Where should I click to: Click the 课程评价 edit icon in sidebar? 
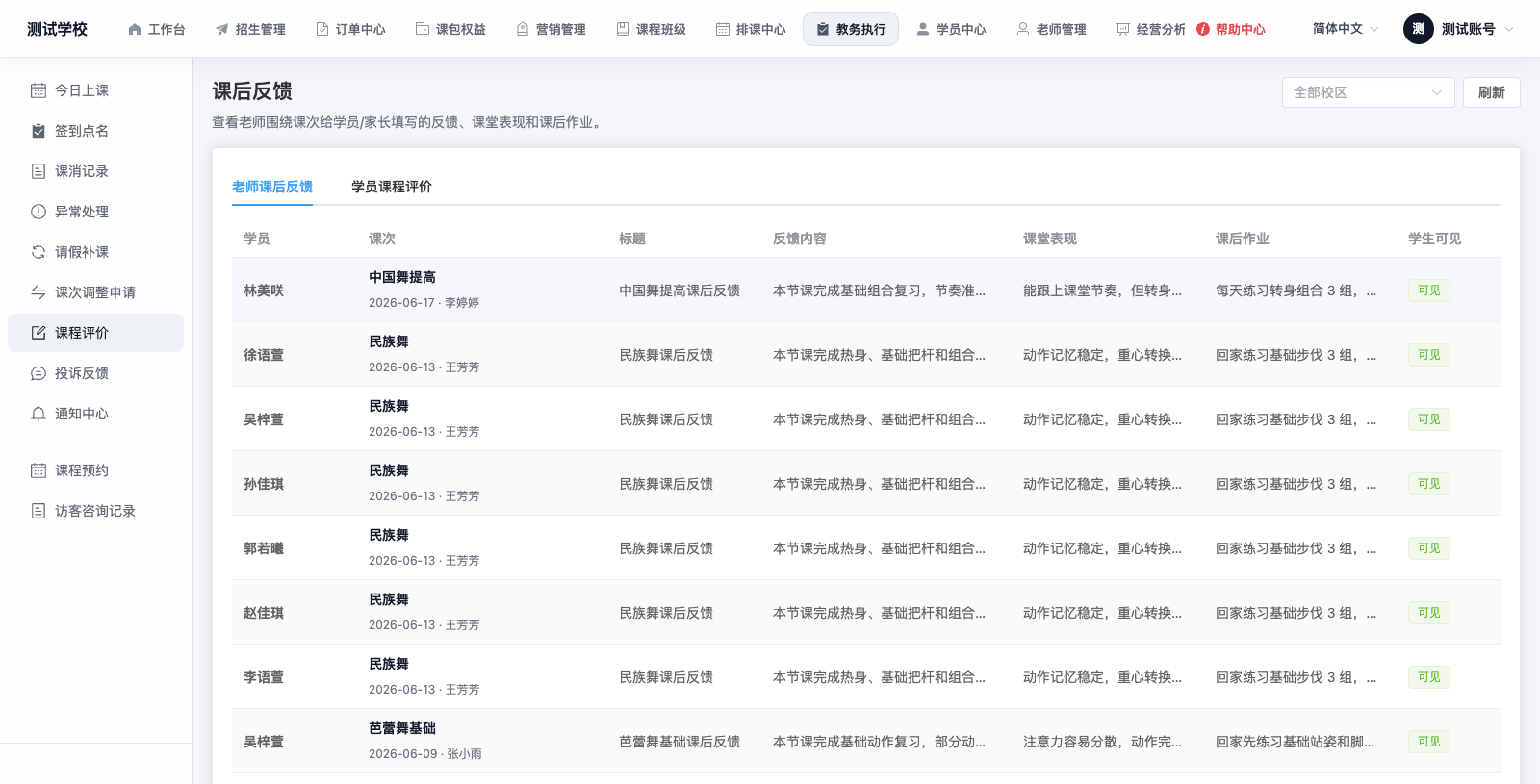pos(38,333)
